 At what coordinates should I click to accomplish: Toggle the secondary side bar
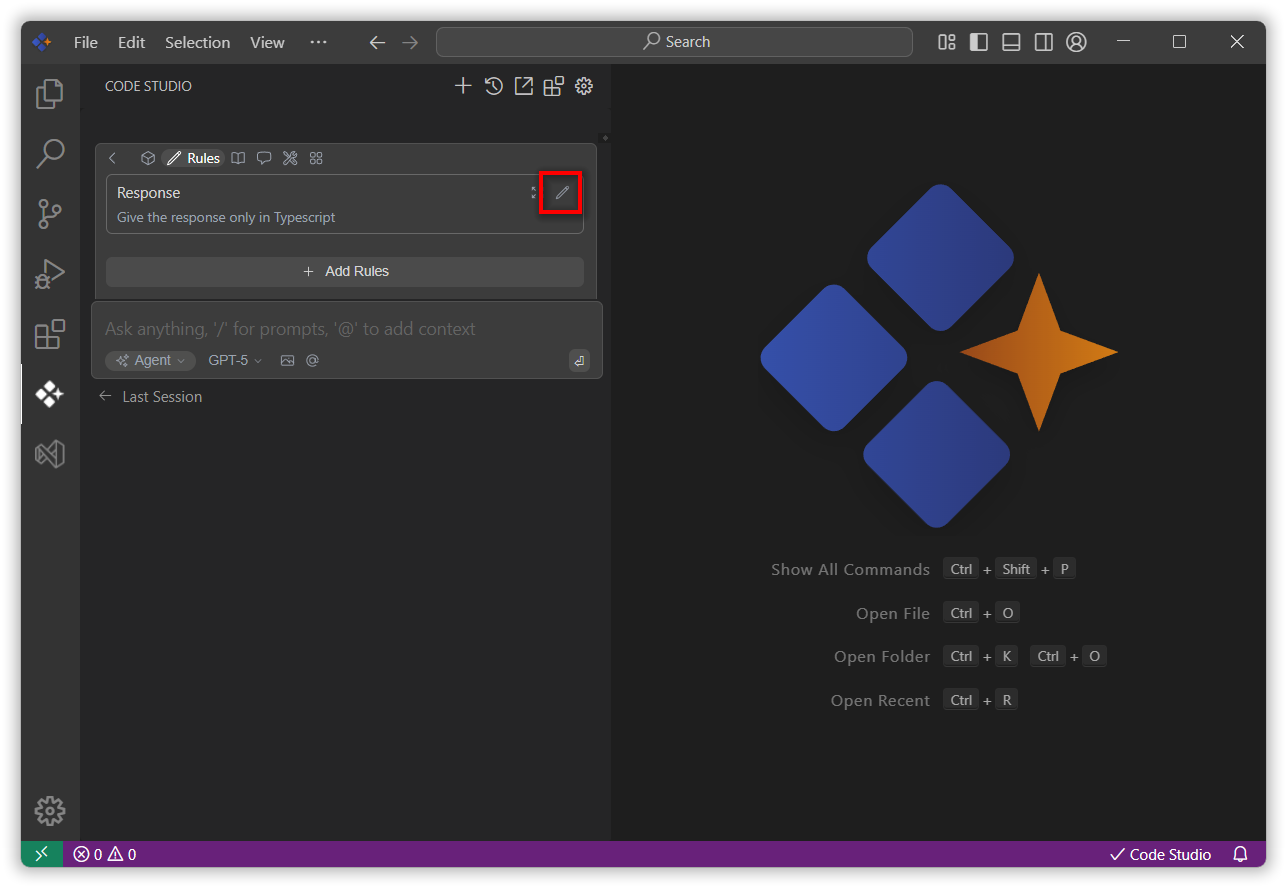click(1043, 42)
